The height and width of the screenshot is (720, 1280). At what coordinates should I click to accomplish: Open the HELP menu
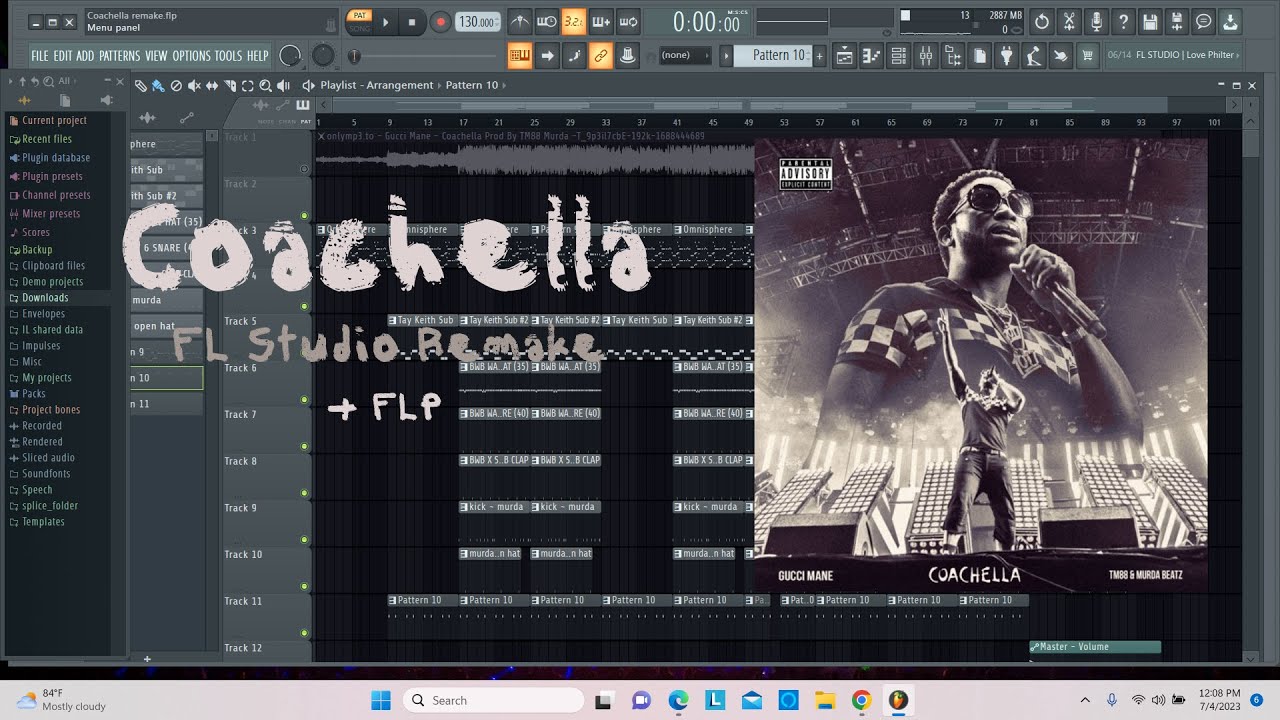click(258, 56)
